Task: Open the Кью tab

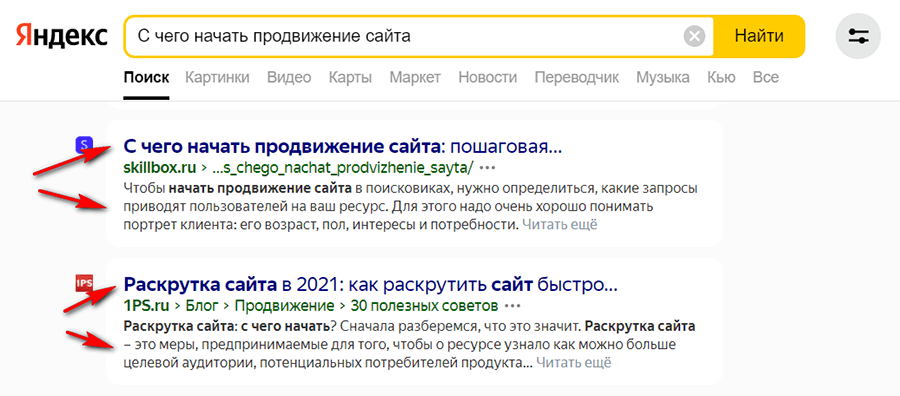Action: tap(721, 77)
